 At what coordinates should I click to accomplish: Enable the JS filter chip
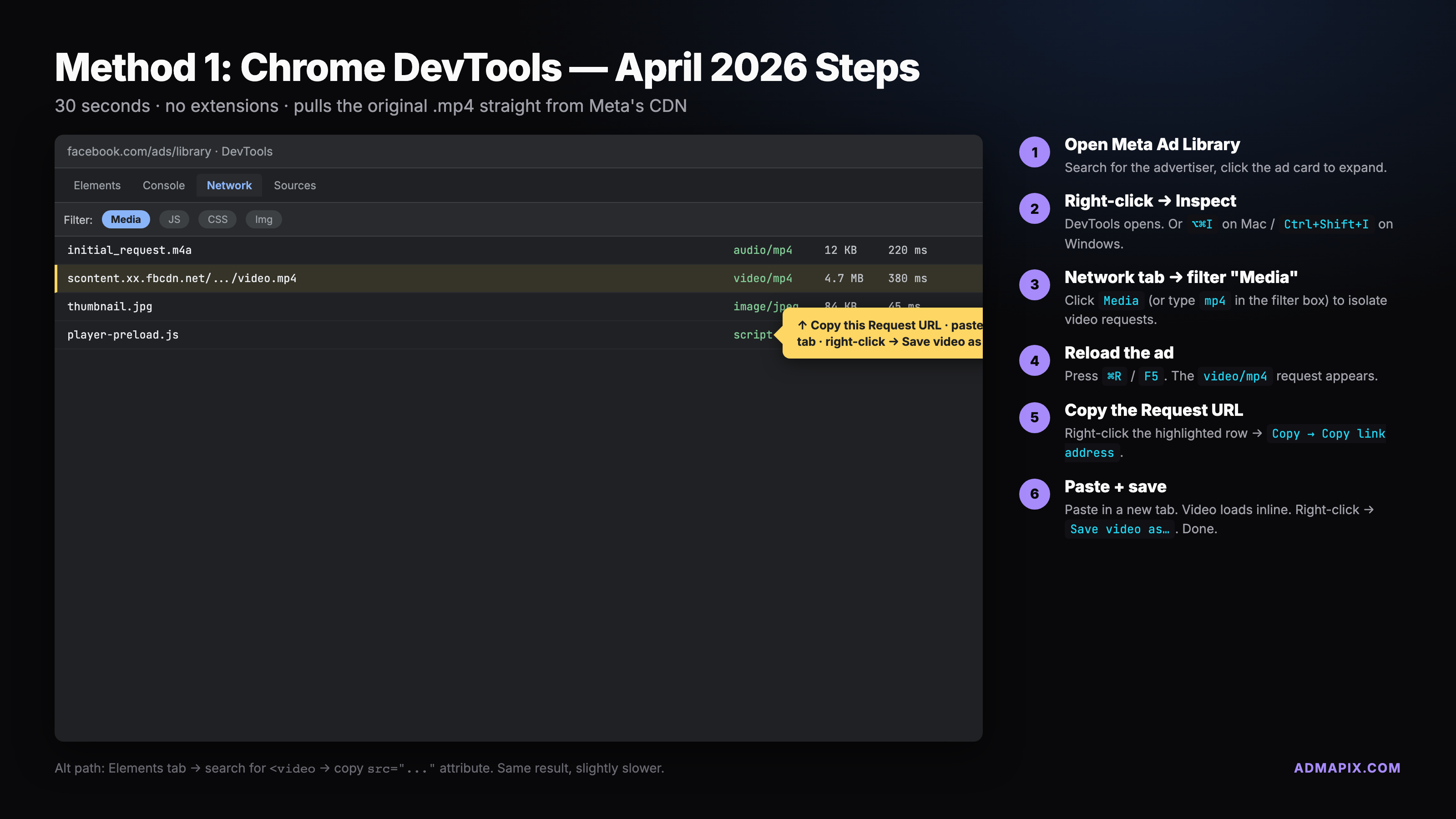(x=174, y=219)
